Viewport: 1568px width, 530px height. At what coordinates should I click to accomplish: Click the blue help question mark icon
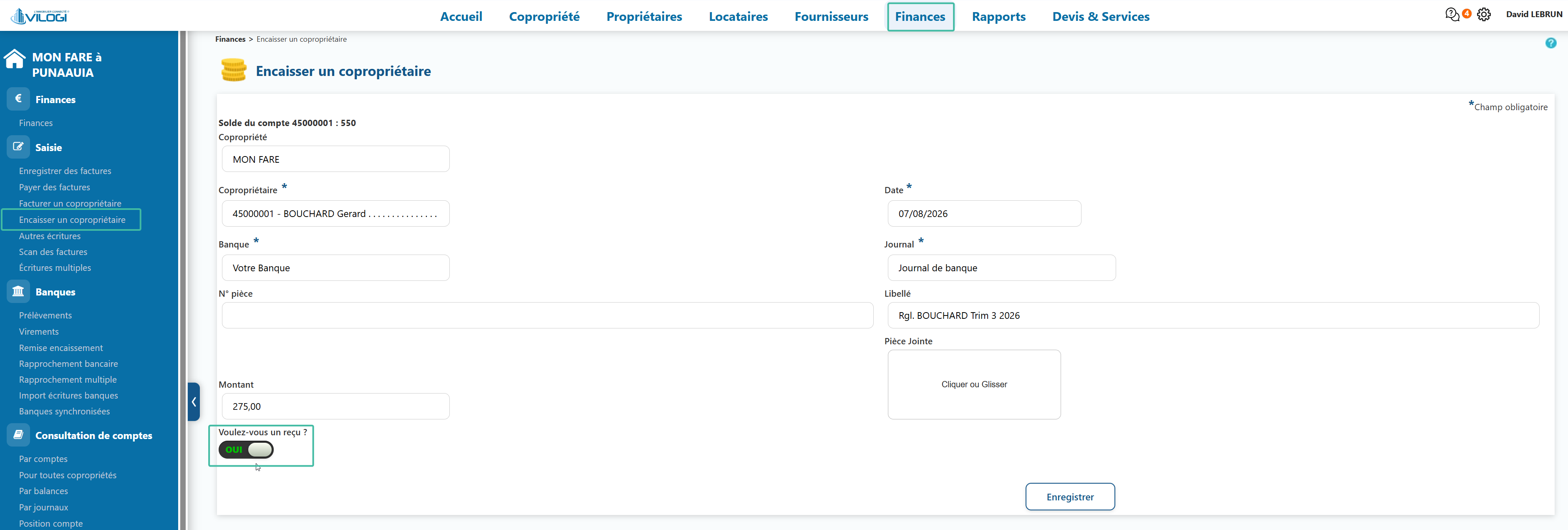pyautogui.click(x=1550, y=43)
